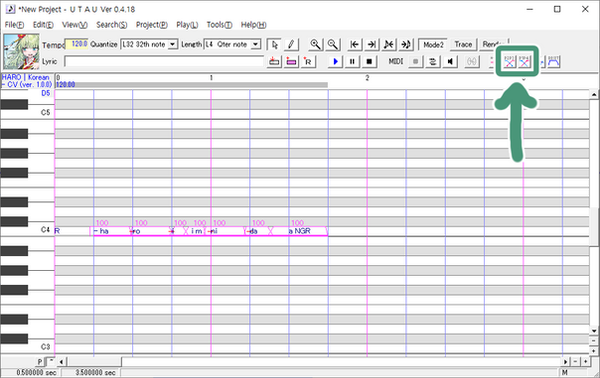Toggle the Trace button
Image resolution: width=600 pixels, height=378 pixels.
click(463, 45)
